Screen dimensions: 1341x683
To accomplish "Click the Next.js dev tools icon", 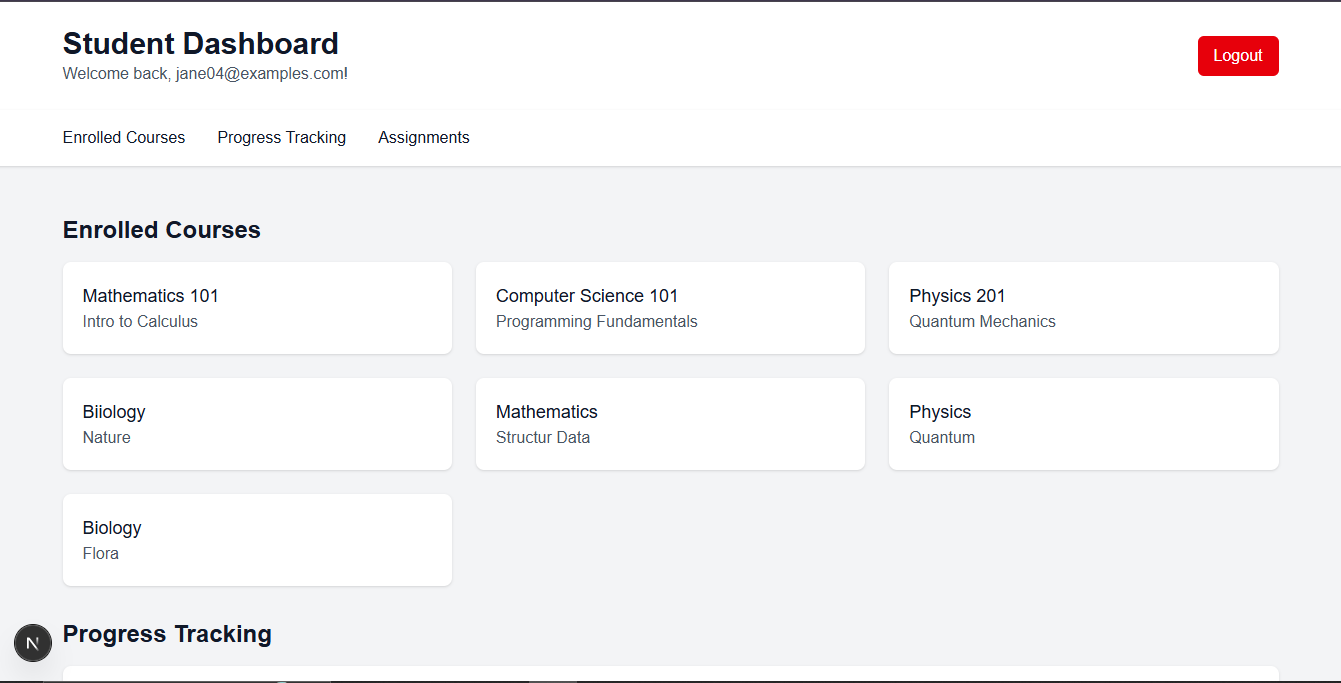I will (33, 643).
